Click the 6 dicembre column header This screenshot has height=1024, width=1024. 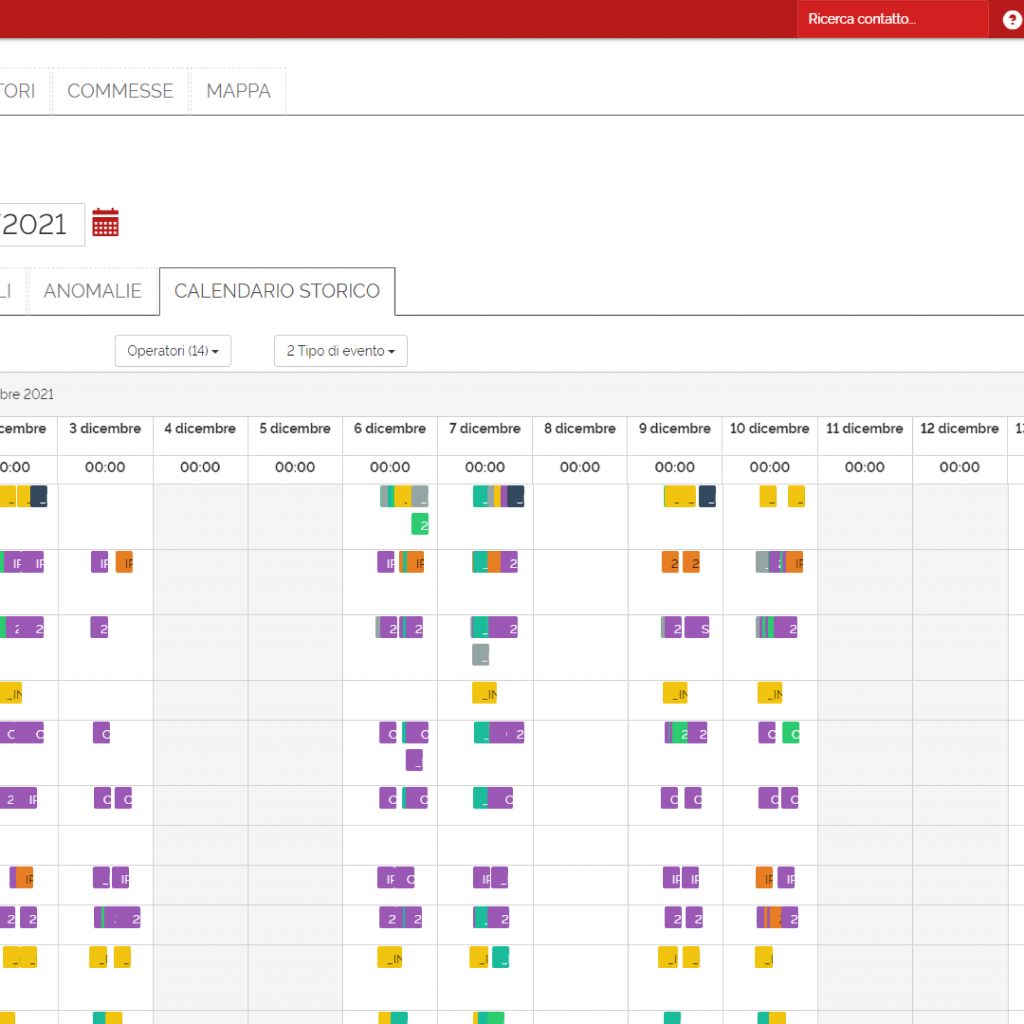coord(390,428)
